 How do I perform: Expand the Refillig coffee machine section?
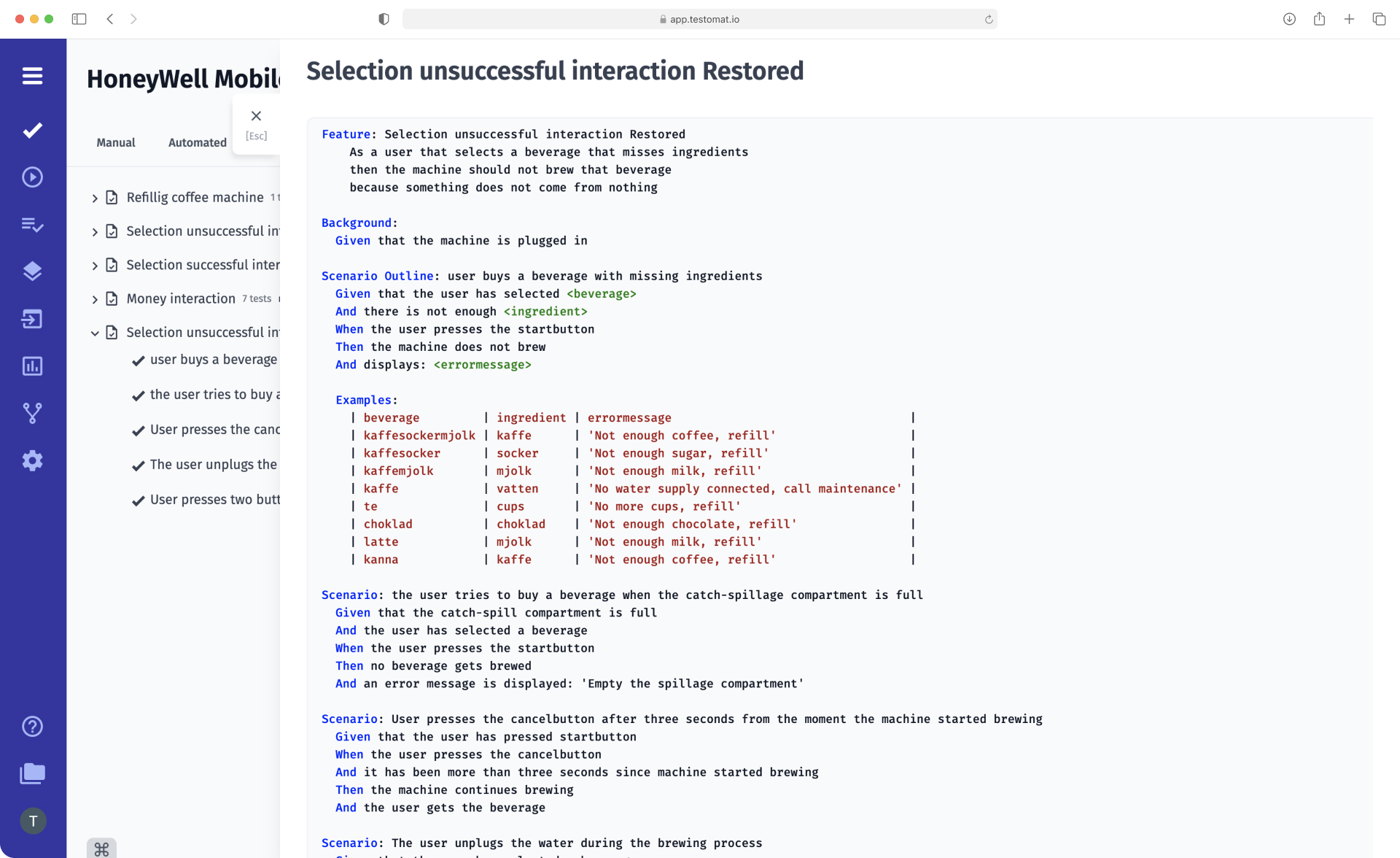(x=93, y=197)
